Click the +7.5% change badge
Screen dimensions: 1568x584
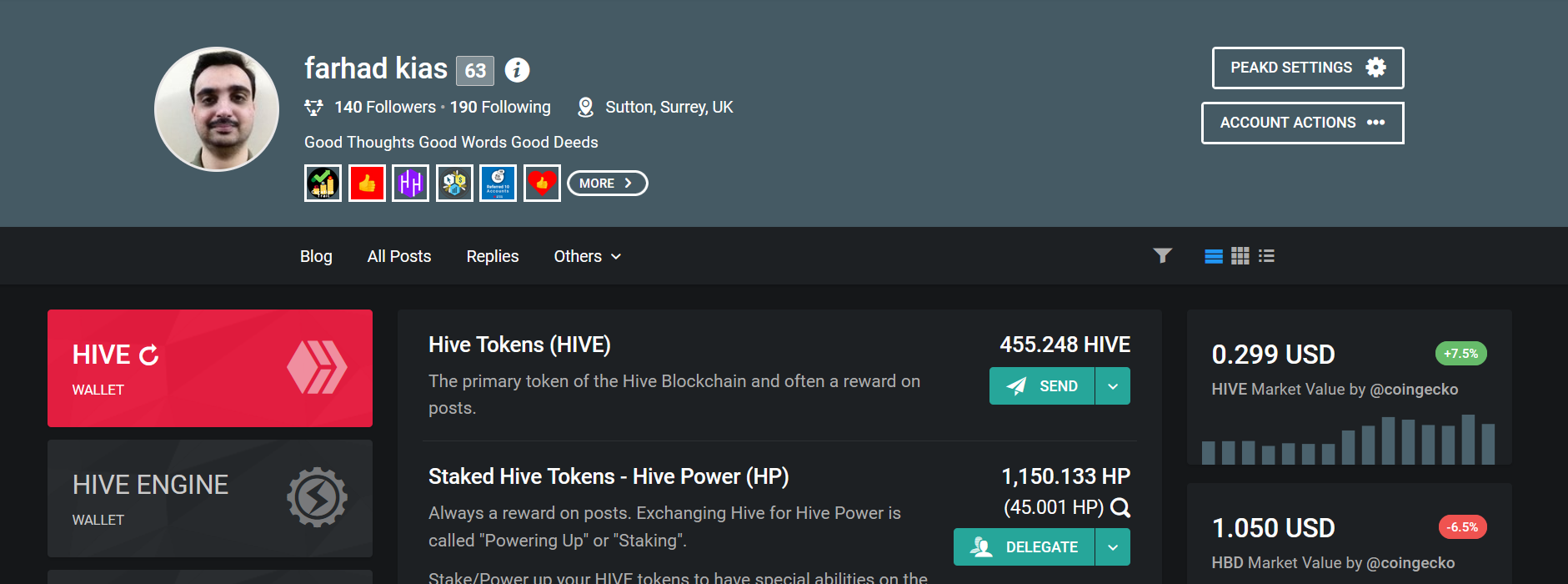[x=1460, y=354]
